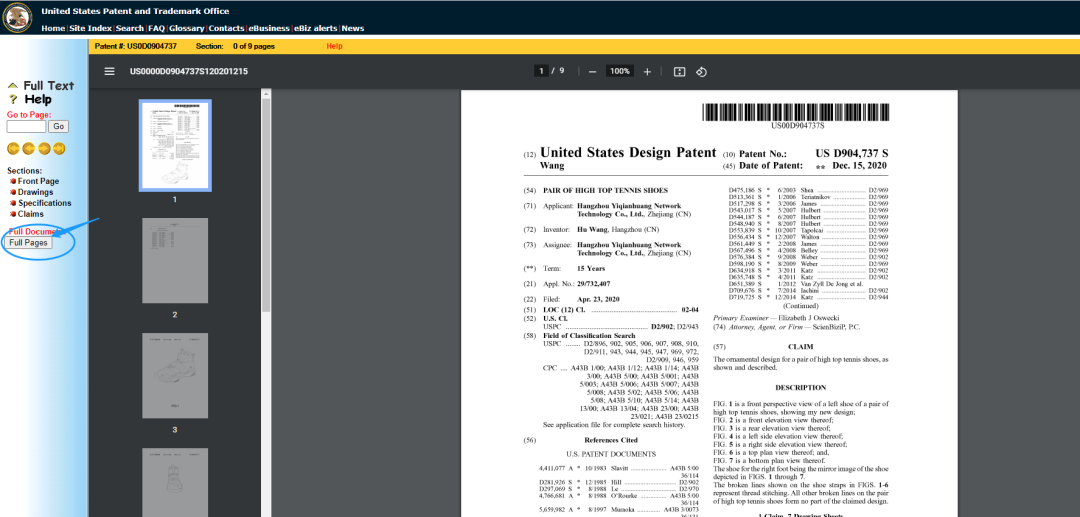Click '0 of 9 pages' section text
Screen dimensions: 1080x517
[253, 46]
